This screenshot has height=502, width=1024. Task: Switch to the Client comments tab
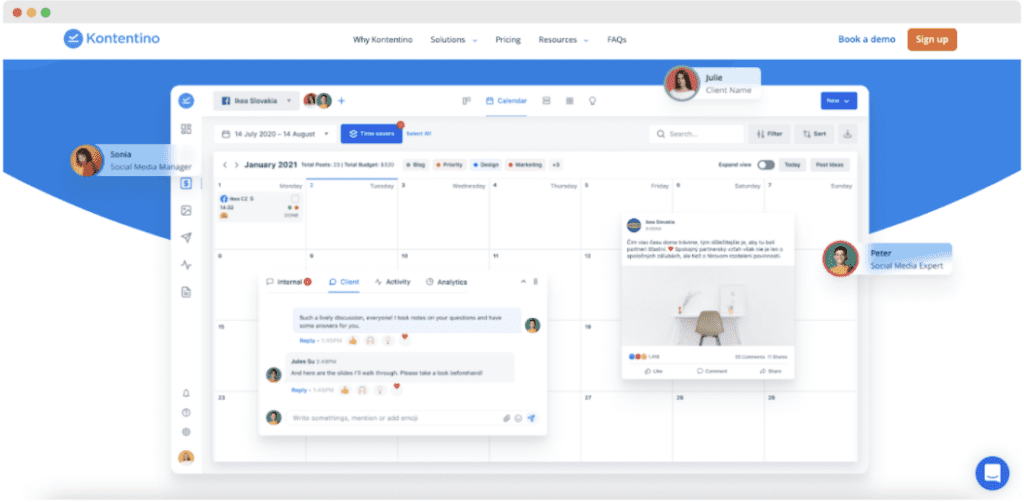pos(344,282)
